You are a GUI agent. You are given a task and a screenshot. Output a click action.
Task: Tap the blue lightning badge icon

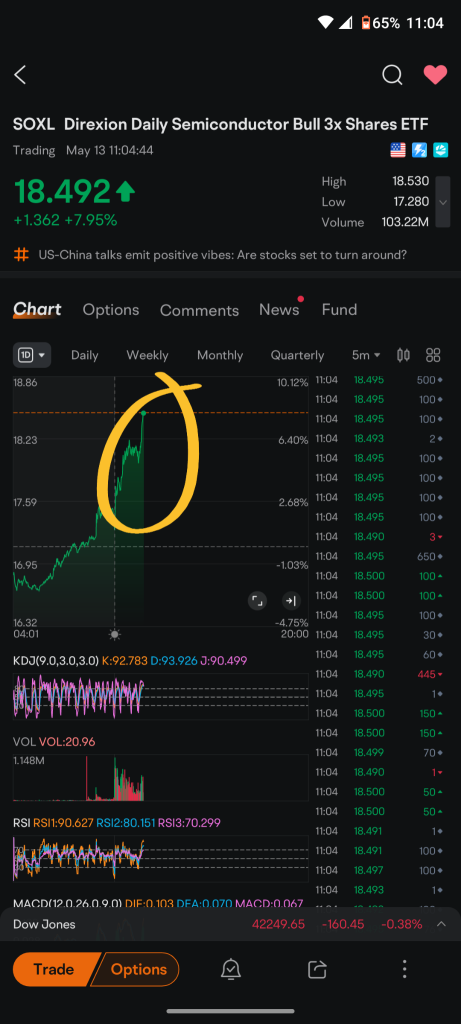419,151
